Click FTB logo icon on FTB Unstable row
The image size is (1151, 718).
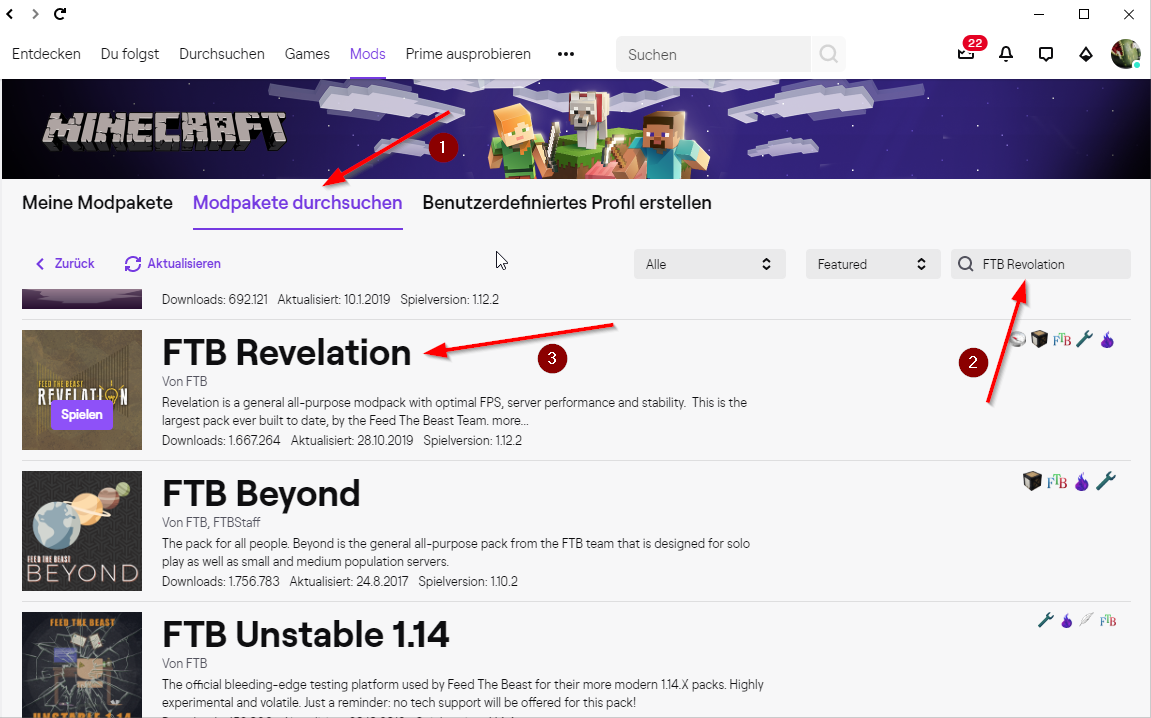pyautogui.click(x=1108, y=621)
